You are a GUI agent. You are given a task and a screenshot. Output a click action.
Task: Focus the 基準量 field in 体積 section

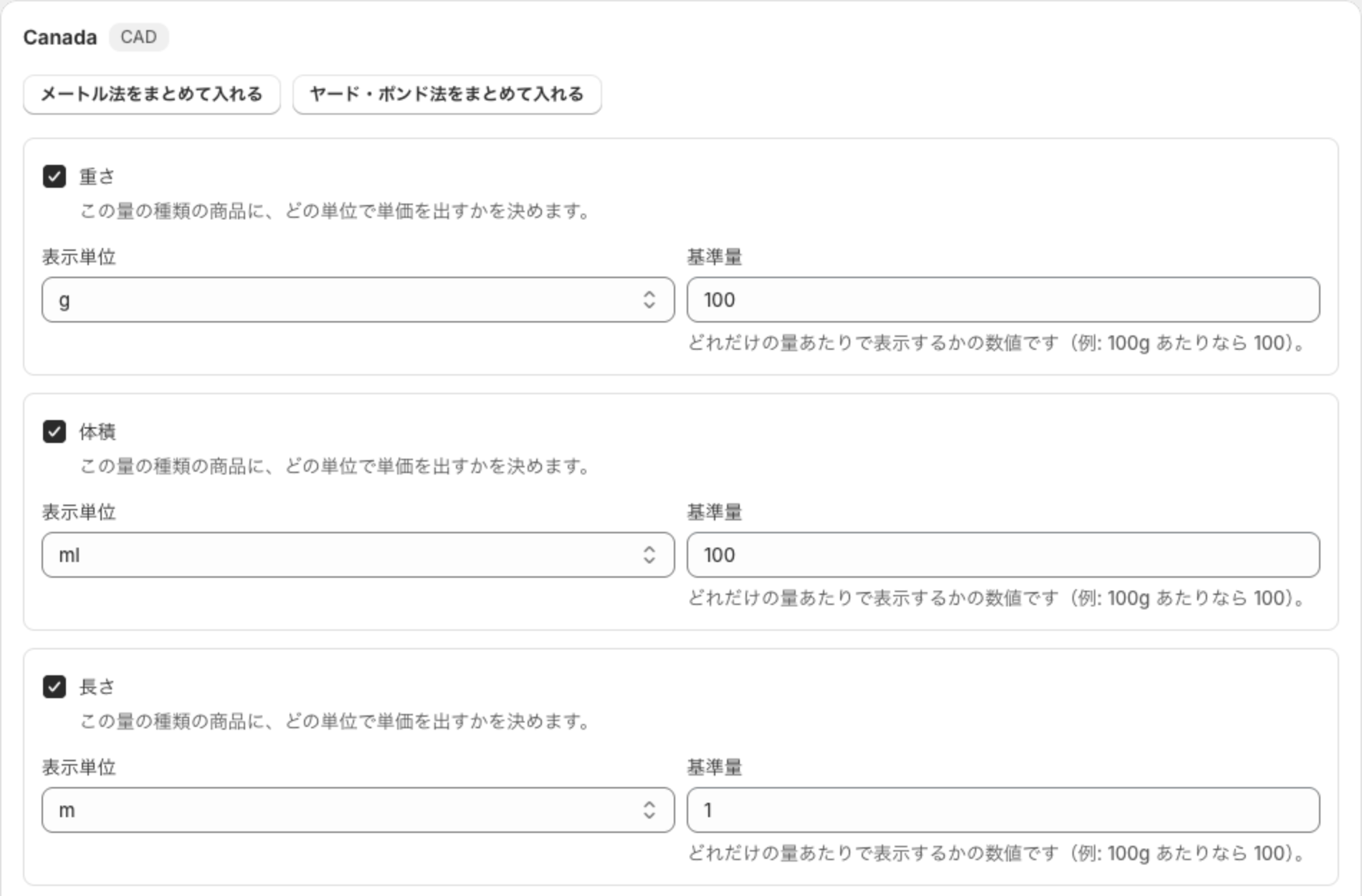1003,555
